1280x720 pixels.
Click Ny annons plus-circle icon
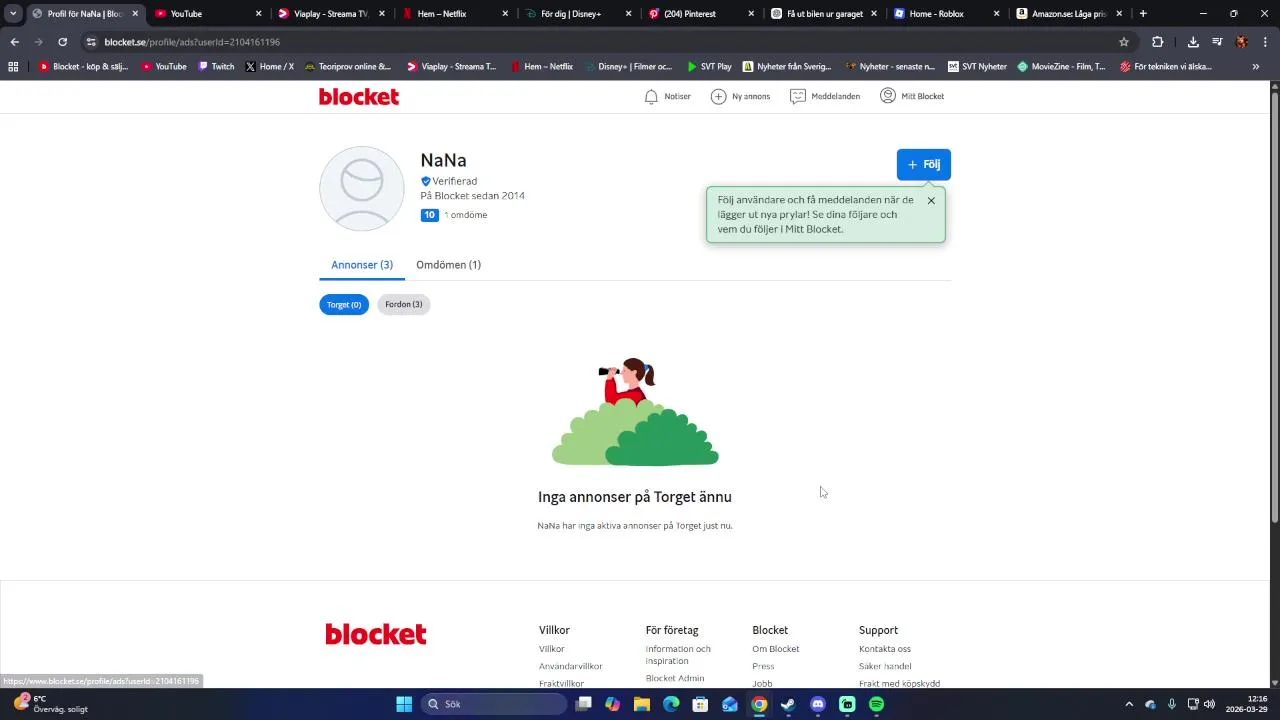(718, 96)
